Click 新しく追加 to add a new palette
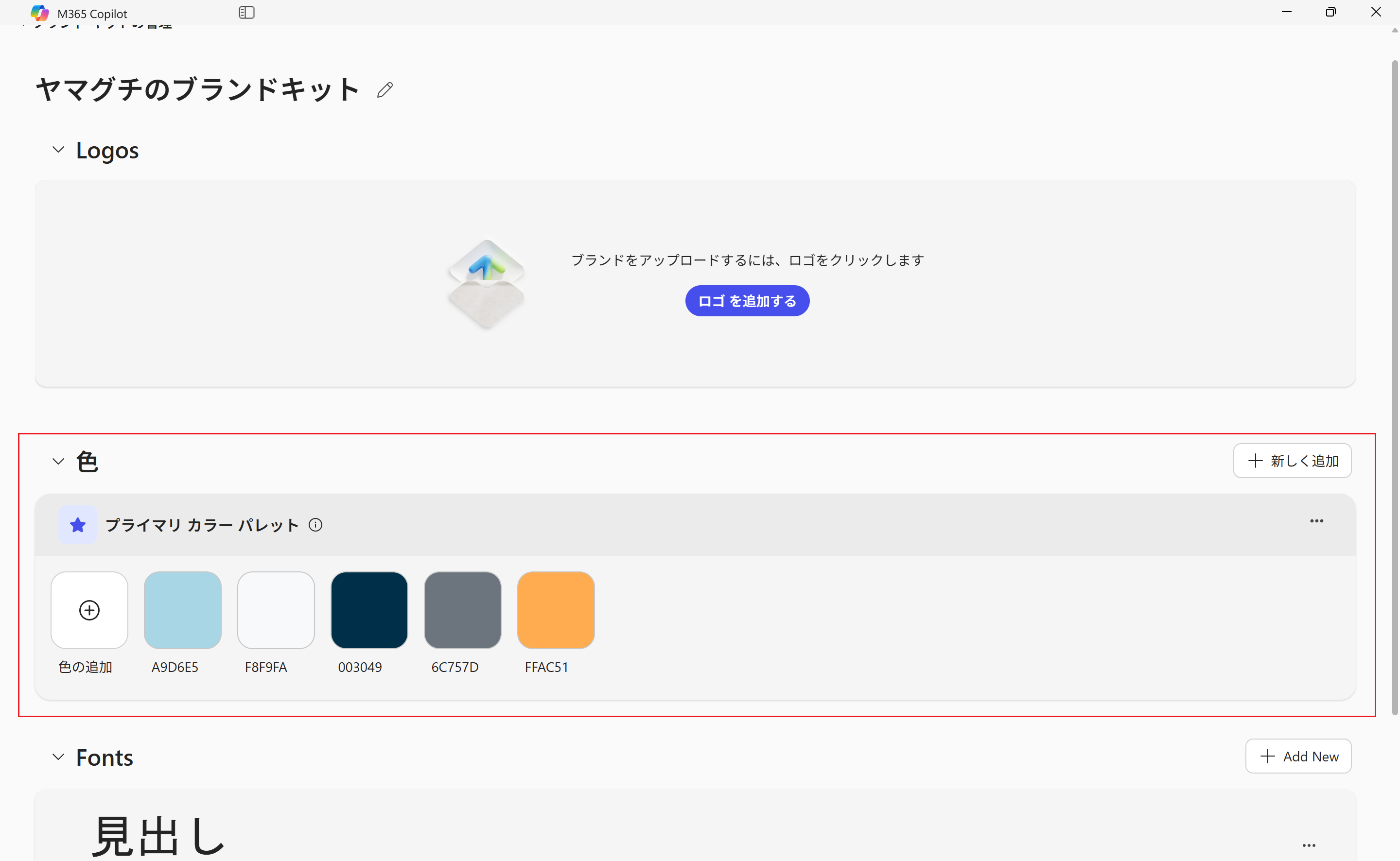The width and height of the screenshot is (1400, 861). point(1292,461)
